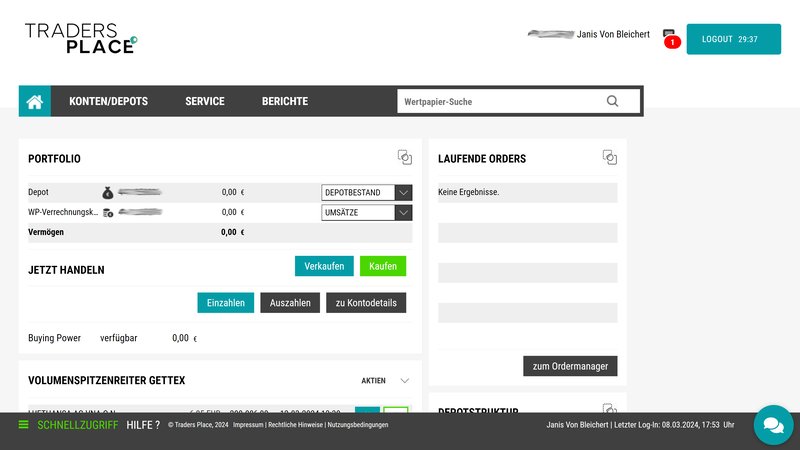The height and width of the screenshot is (450, 800).
Task: Go to the home icon tab
Action: click(x=35, y=101)
